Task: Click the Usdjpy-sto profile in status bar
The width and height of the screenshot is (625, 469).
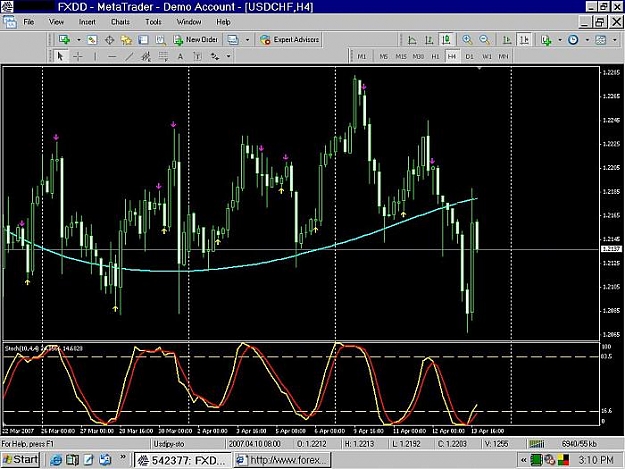Action: click(x=169, y=443)
